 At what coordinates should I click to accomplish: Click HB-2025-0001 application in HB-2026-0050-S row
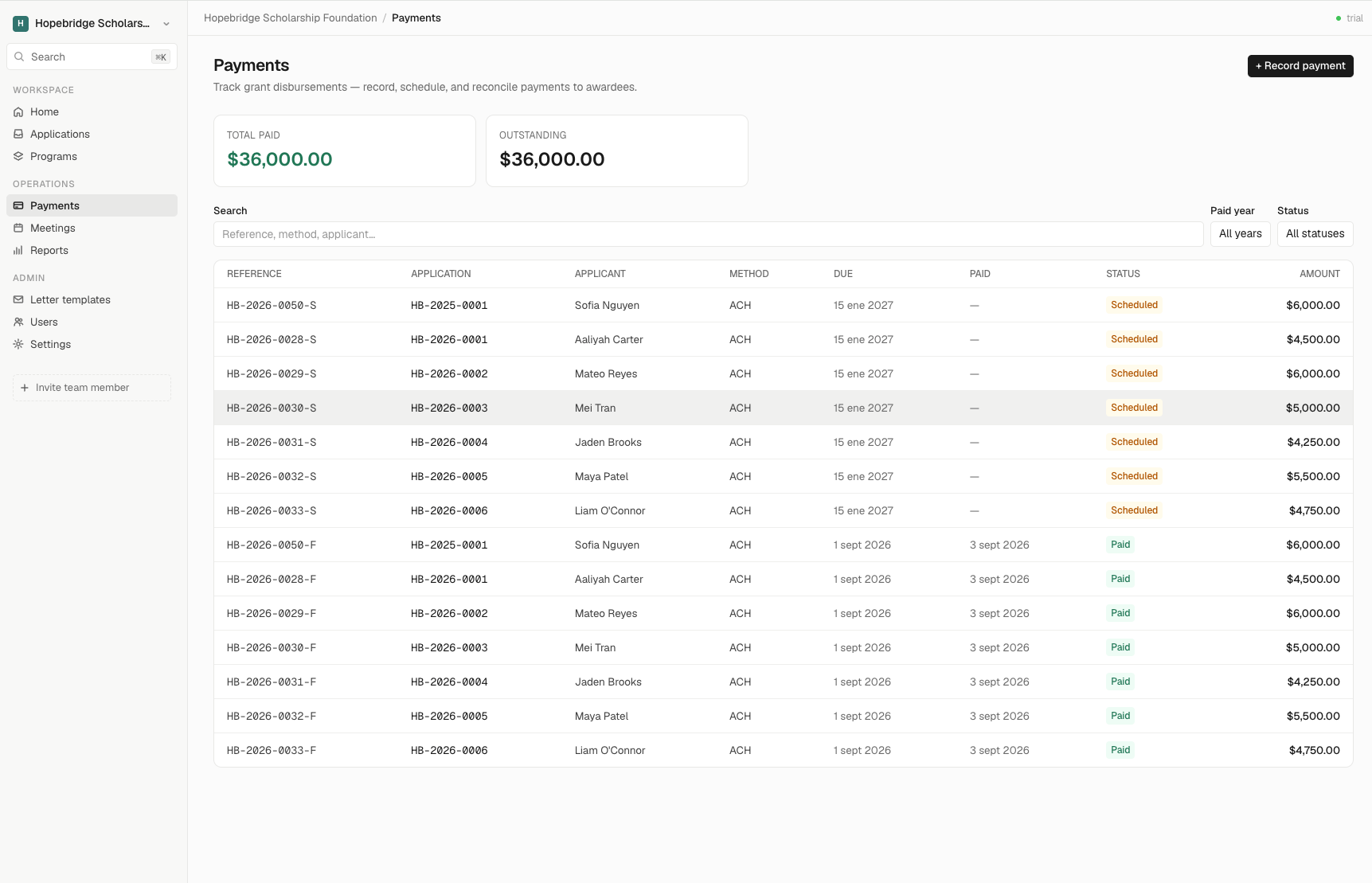click(449, 306)
